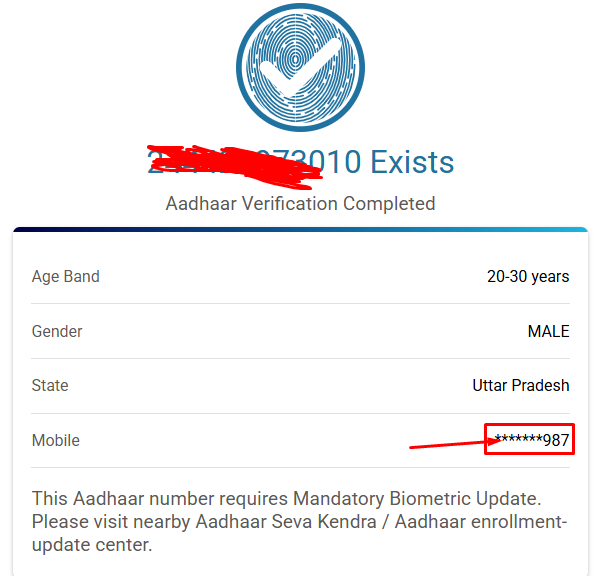Screen dimensions: 609x576
Task: Click the Age Band label
Action: tap(66, 277)
